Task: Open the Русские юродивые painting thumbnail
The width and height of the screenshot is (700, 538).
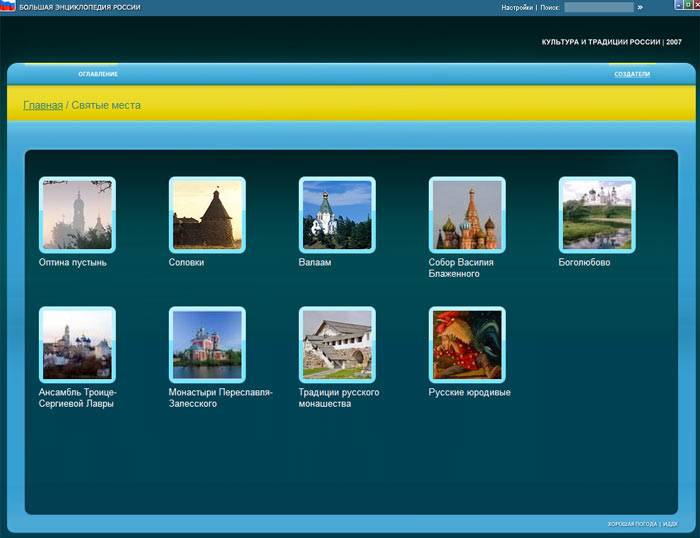Action: click(x=467, y=345)
